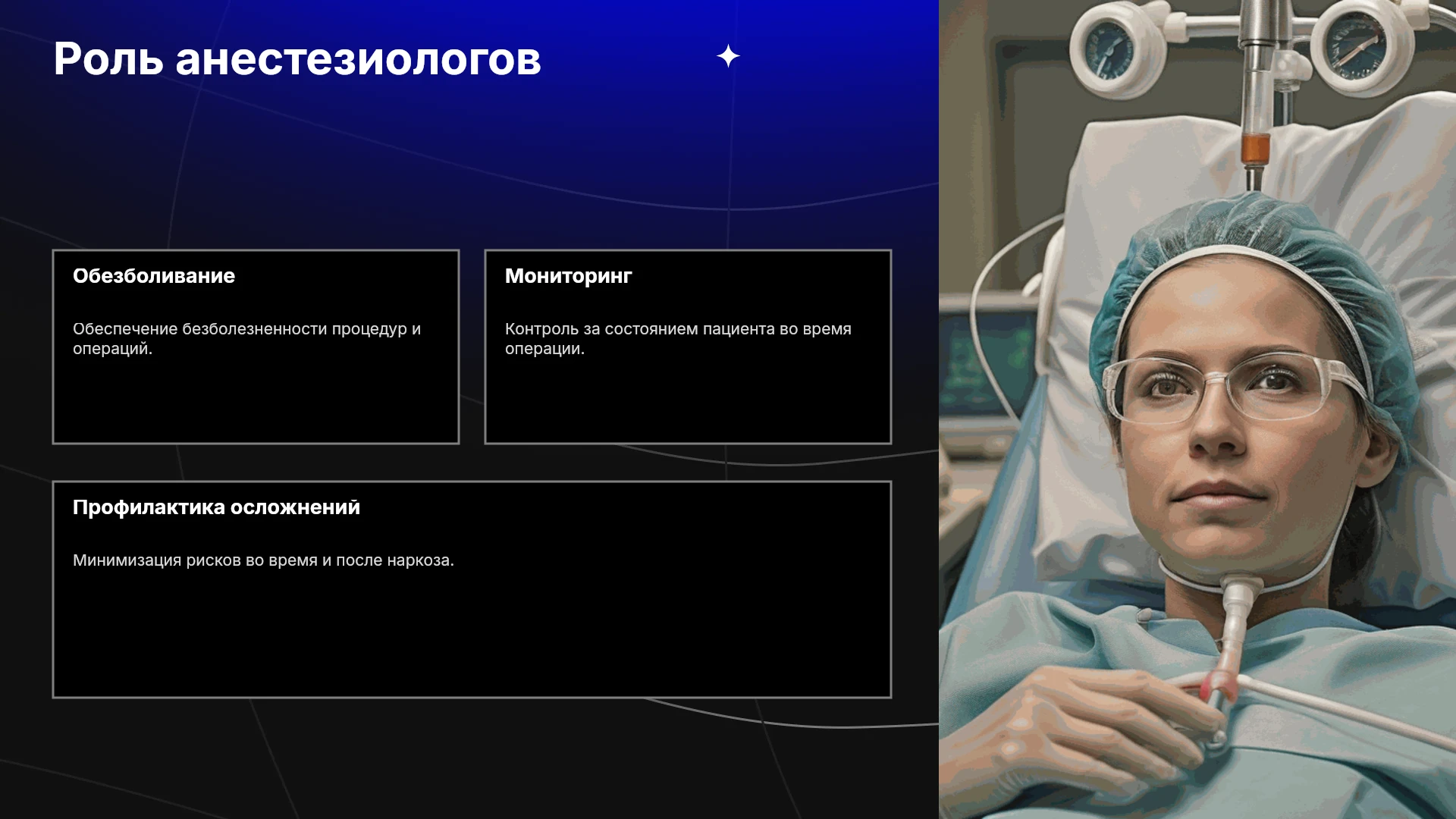Select text Обеспечение безболезненности процедур и операций

click(246, 339)
